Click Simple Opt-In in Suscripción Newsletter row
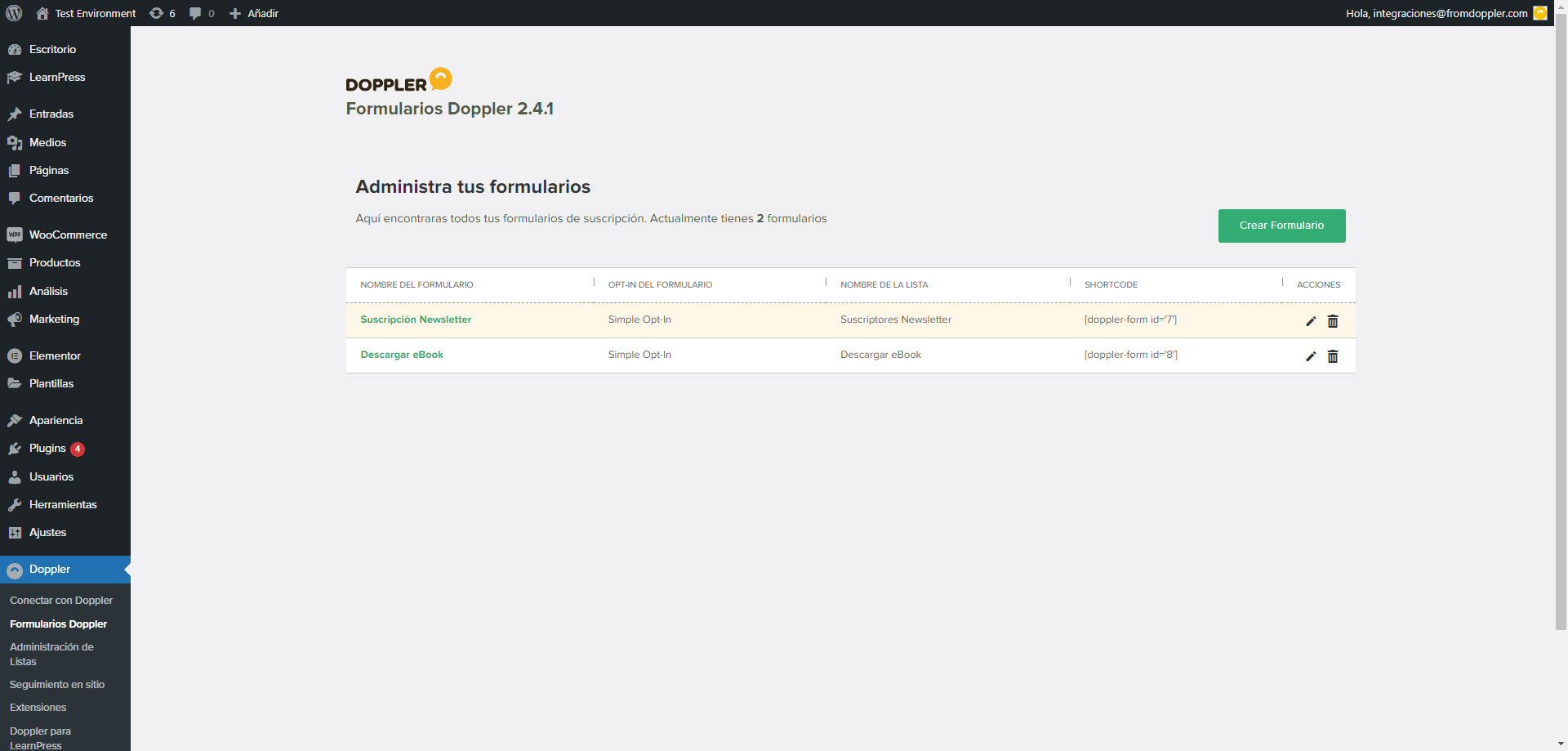 (x=639, y=320)
